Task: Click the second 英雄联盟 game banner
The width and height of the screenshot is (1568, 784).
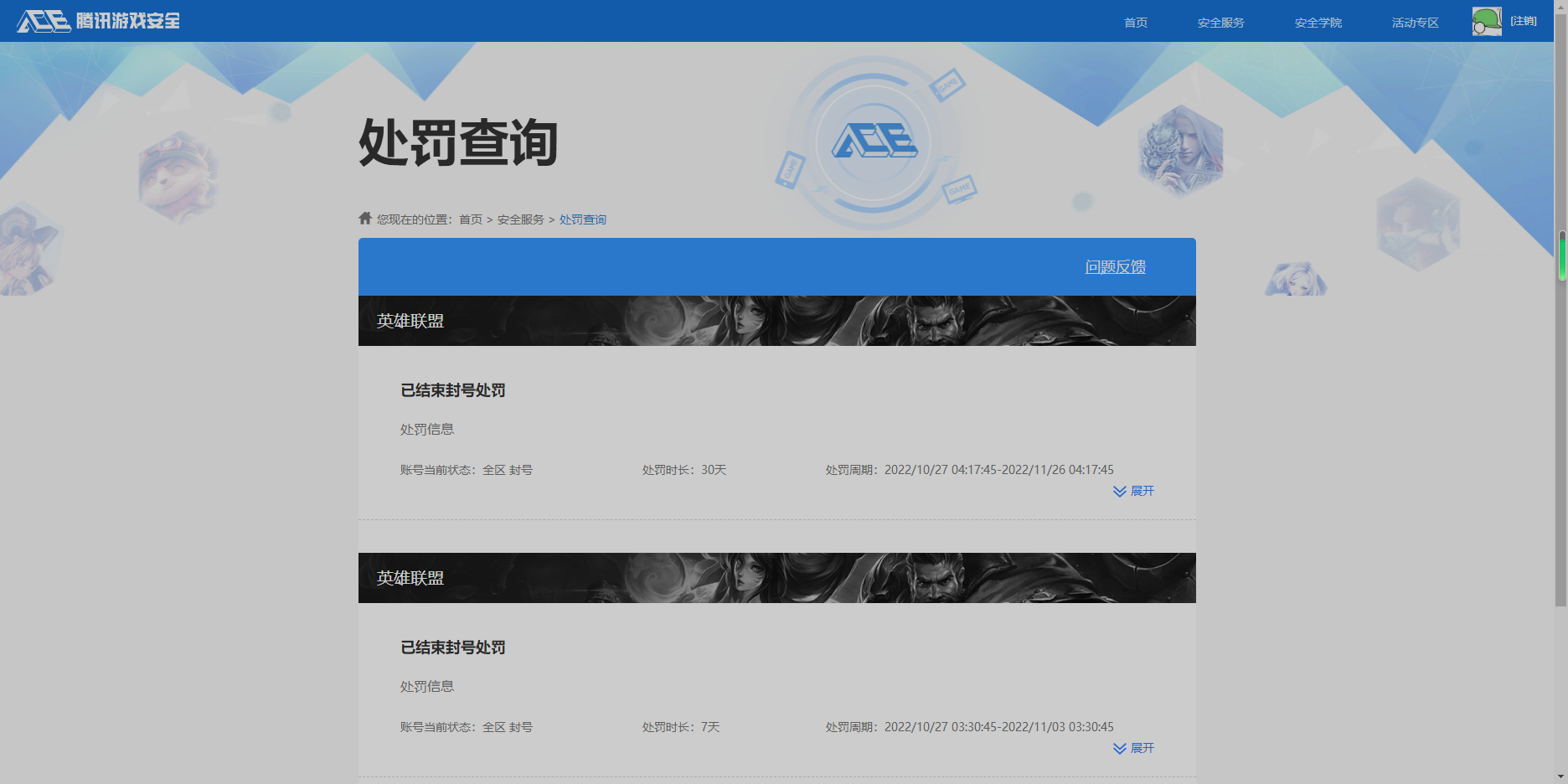Action: [x=777, y=578]
